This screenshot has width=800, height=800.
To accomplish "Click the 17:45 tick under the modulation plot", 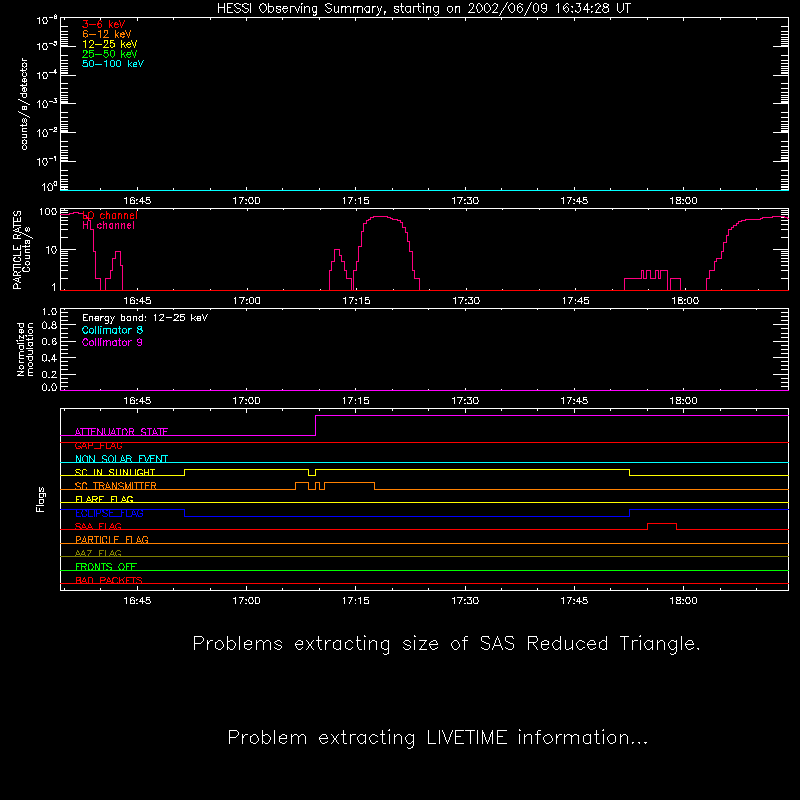I will [x=574, y=401].
